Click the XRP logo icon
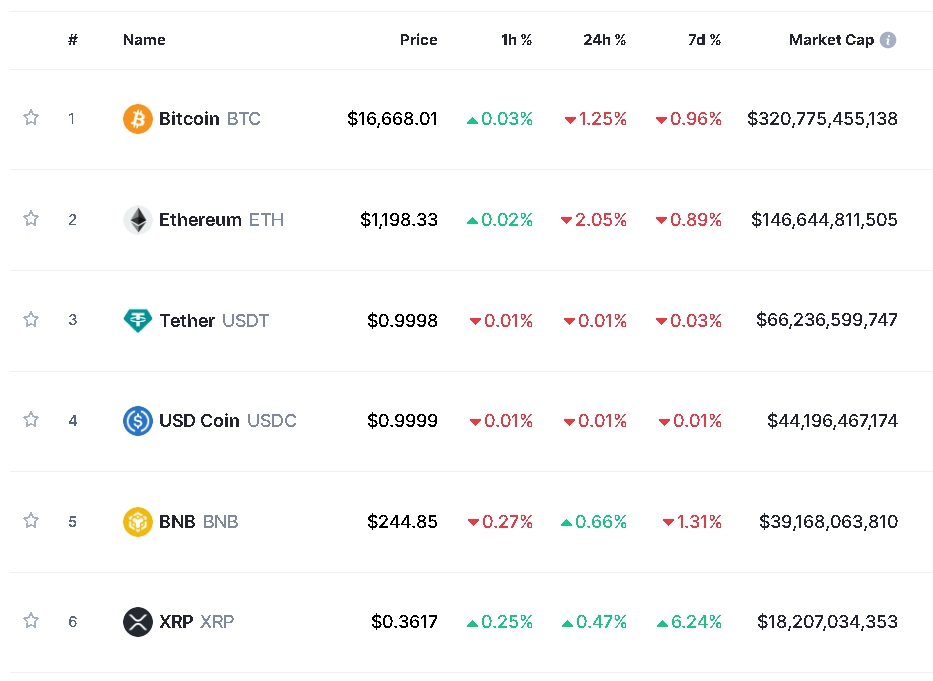This screenshot has width=933, height=681. click(x=137, y=622)
